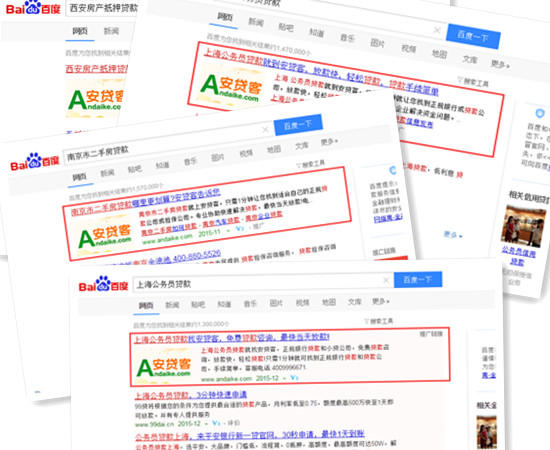
Task: Open result 公务员贷款上海,来平安银行新一贷官网
Action: (x=250, y=435)
